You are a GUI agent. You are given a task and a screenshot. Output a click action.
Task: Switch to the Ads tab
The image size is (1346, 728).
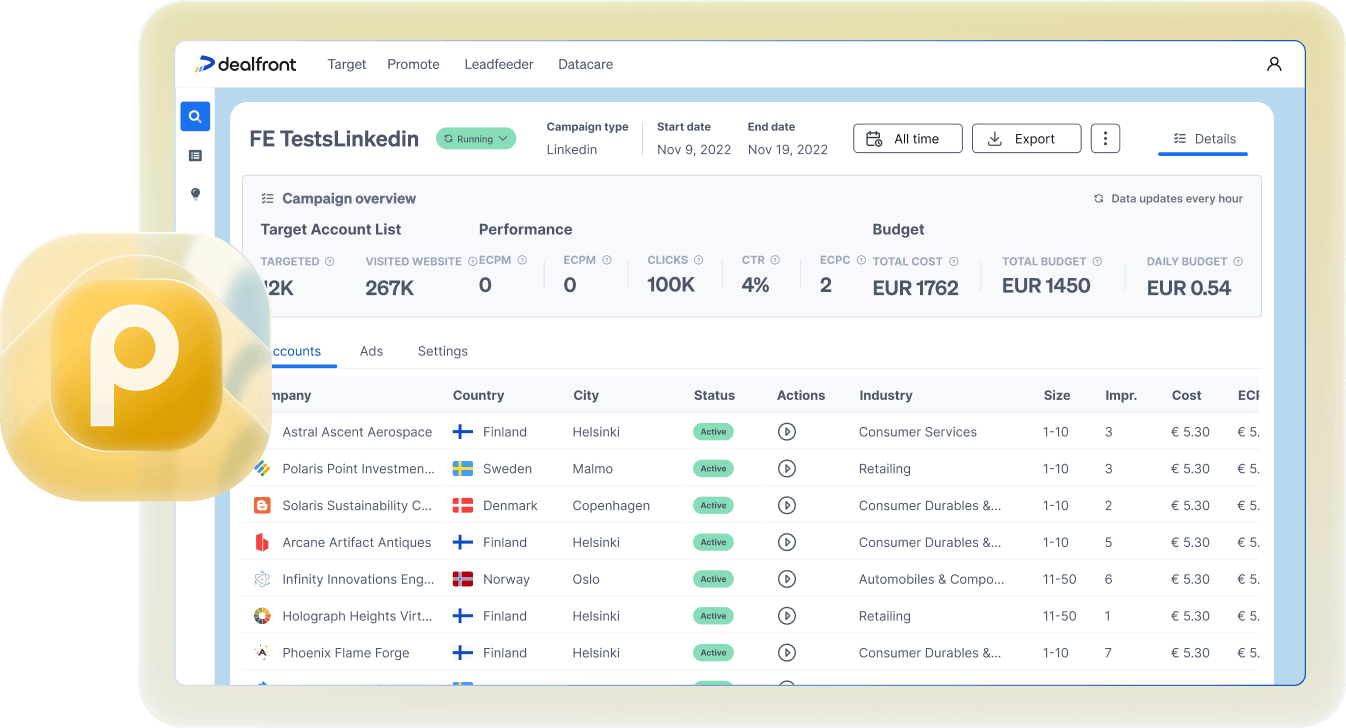coord(372,351)
